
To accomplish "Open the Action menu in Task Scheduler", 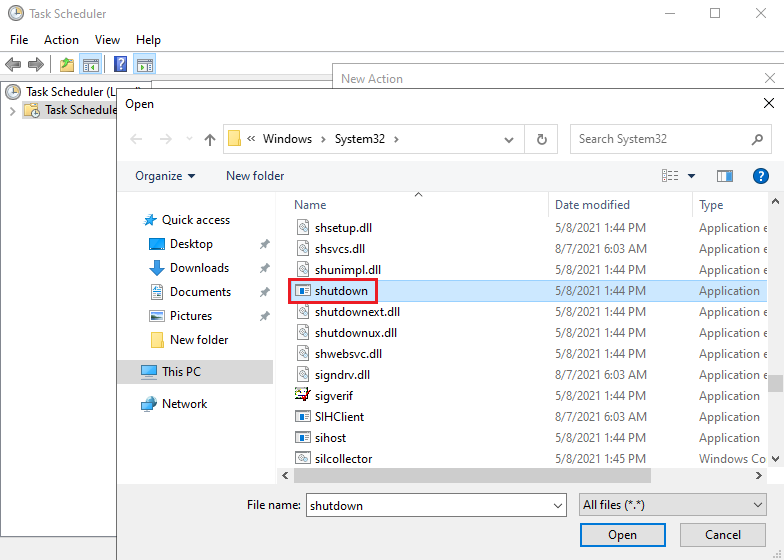I will [x=61, y=40].
